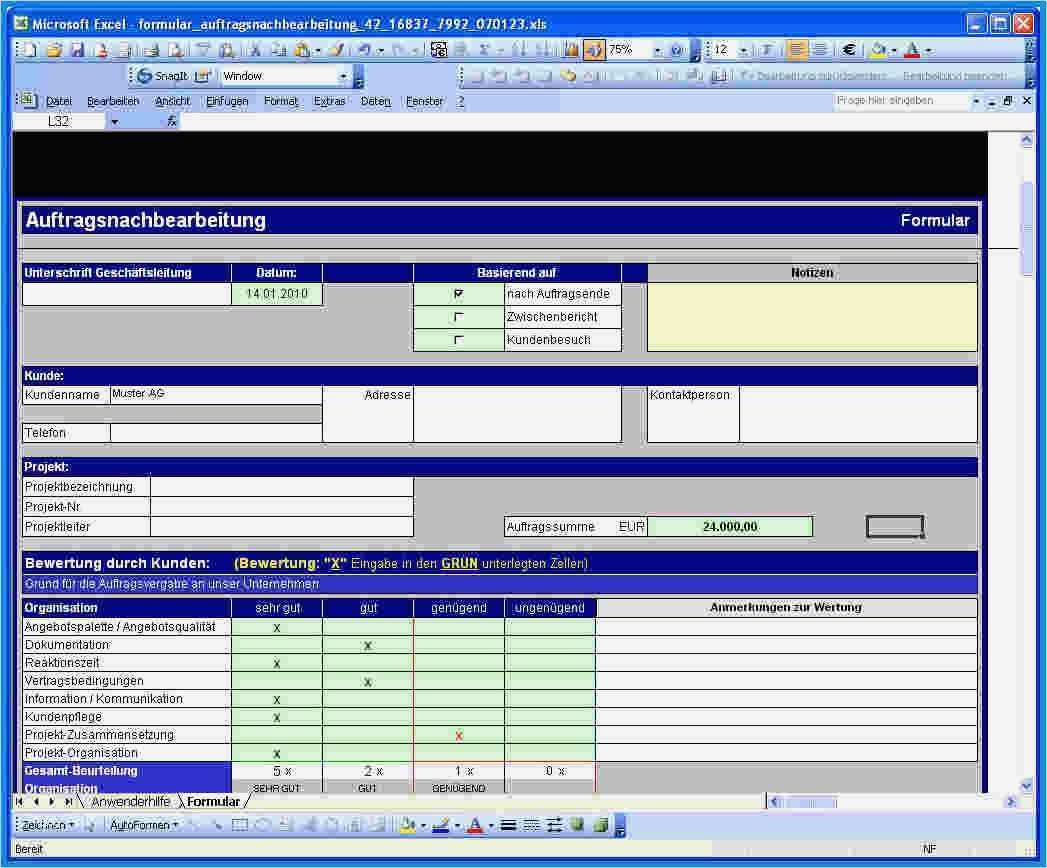Open the Zeichnen drawing menu button

(45, 825)
